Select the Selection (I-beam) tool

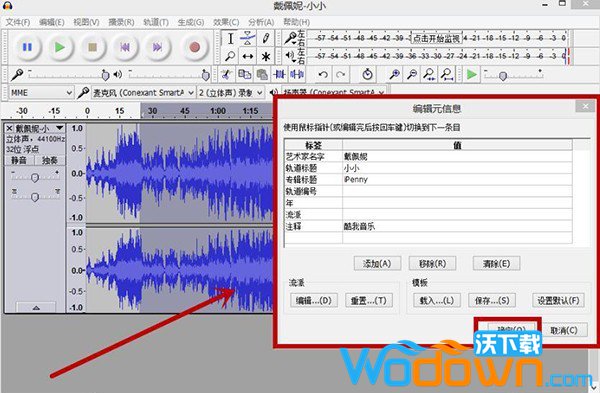click(230, 38)
